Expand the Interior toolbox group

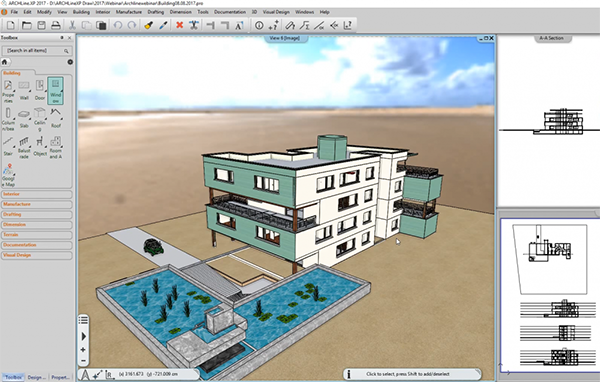point(37,194)
